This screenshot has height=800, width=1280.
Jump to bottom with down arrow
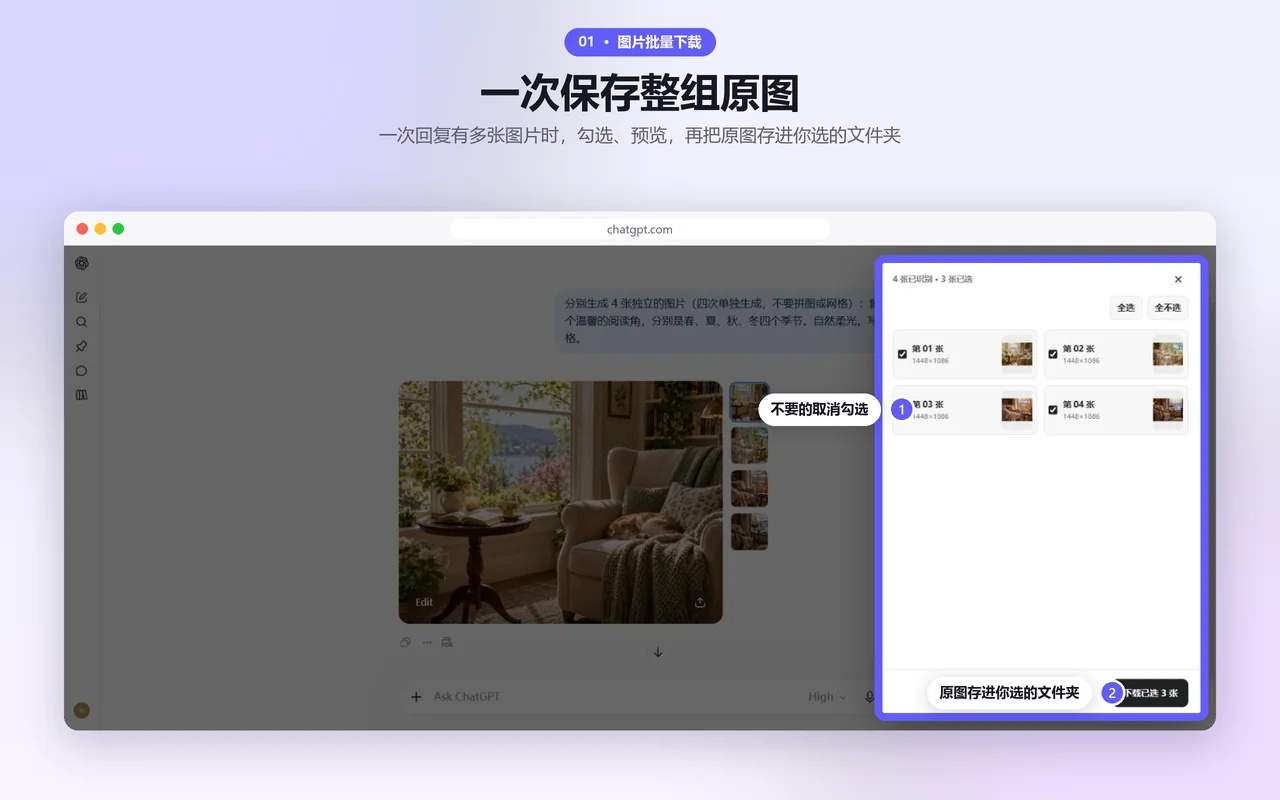(658, 652)
